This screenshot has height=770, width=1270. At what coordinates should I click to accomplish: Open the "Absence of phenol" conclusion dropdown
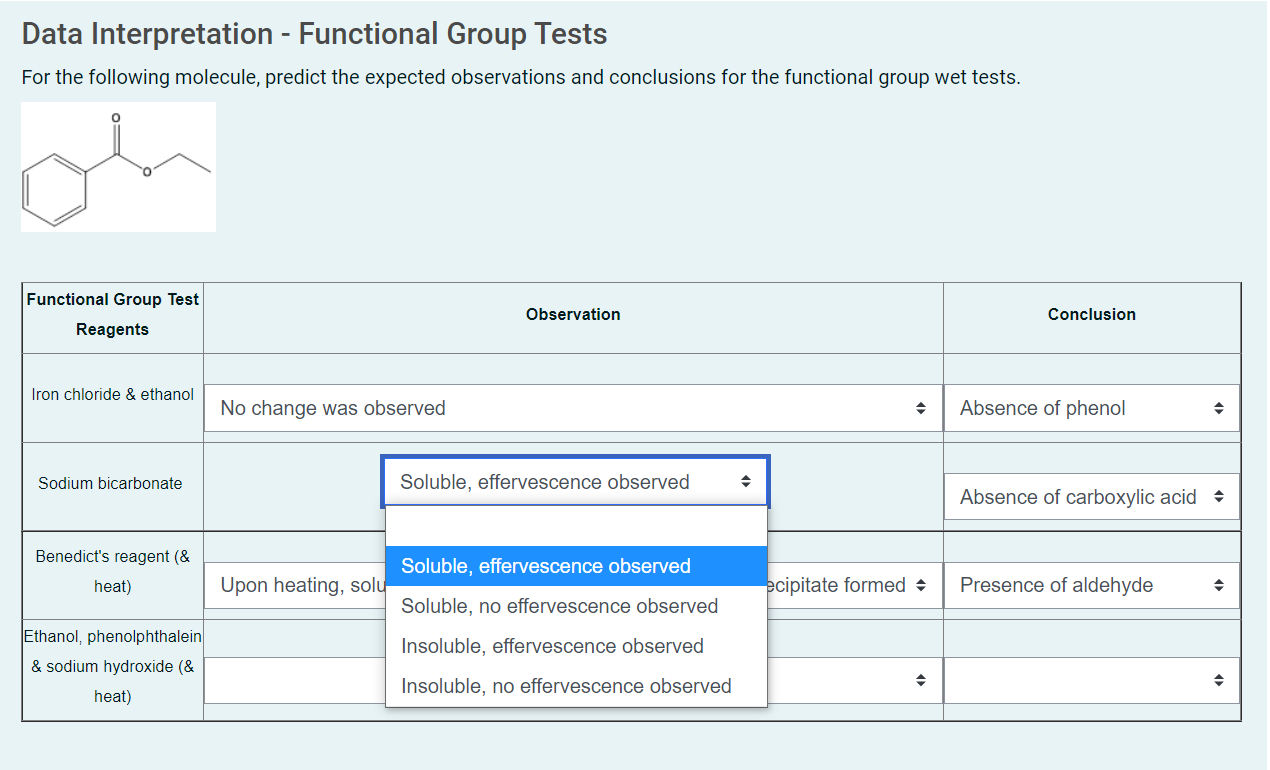tap(1092, 408)
